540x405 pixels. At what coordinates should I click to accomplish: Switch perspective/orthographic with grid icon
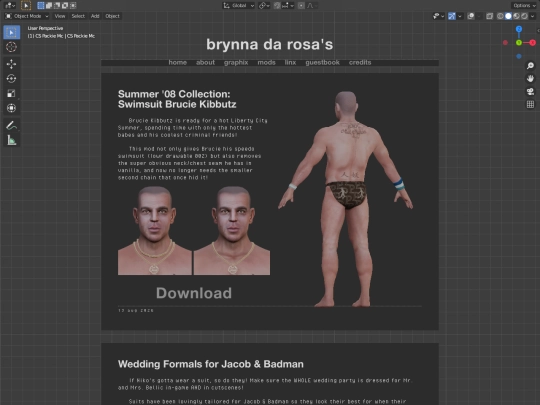(530, 104)
